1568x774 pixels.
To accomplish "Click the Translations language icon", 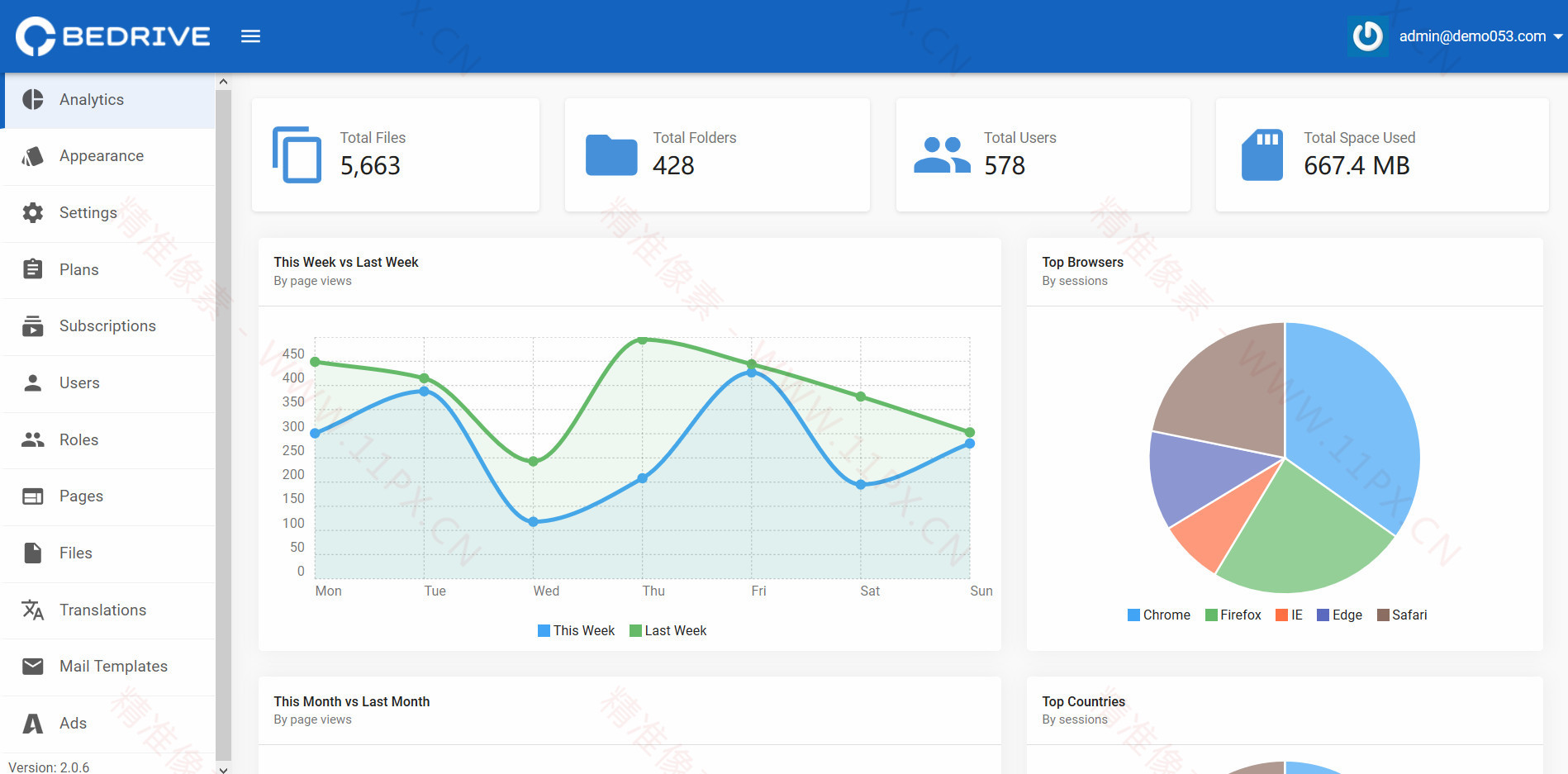I will (33, 610).
